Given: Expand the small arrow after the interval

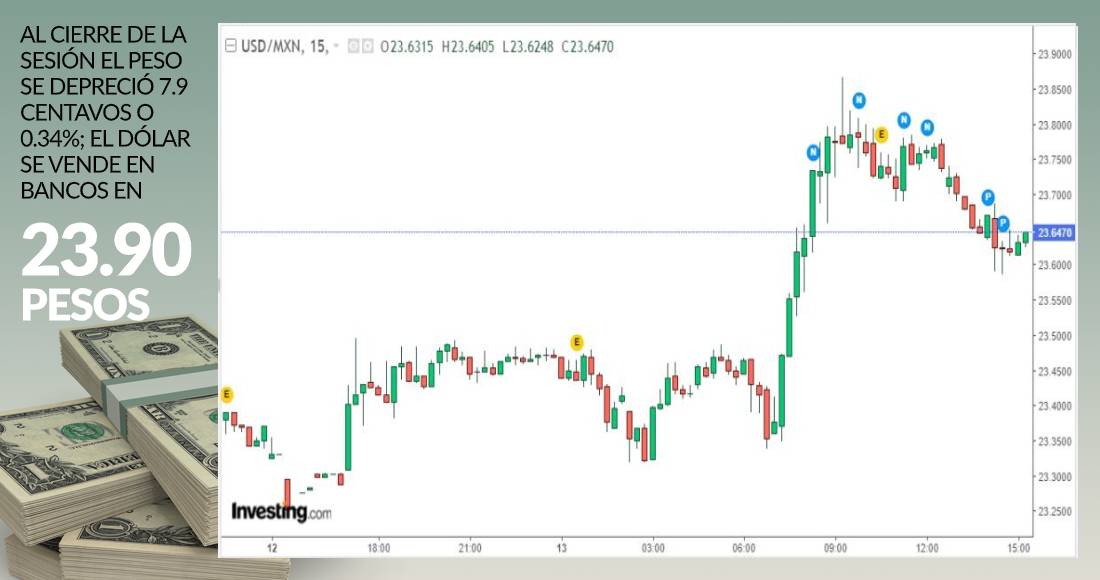Looking at the screenshot, I should pyautogui.click(x=337, y=46).
